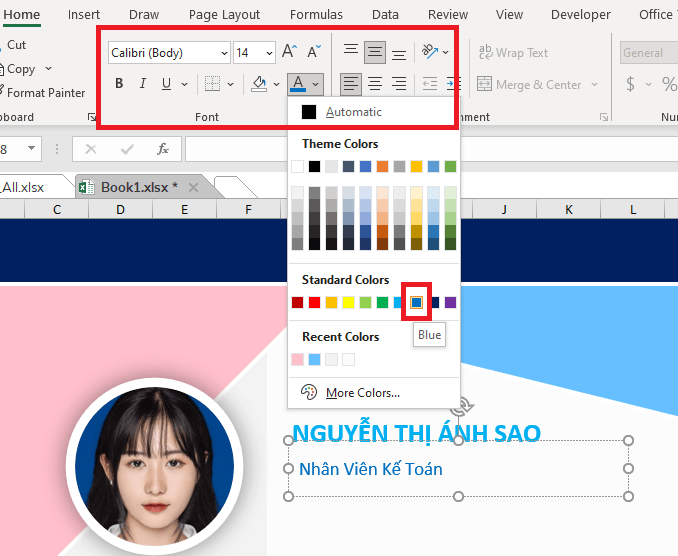The height and width of the screenshot is (556, 678).
Task: Select Center horizontal alignment icon
Action: [x=375, y=84]
